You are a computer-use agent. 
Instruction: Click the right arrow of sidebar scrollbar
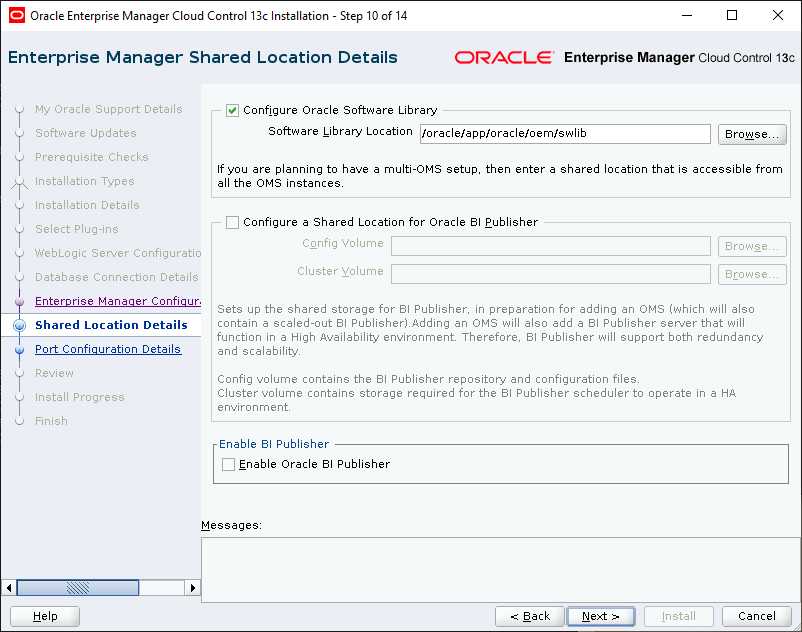point(192,588)
